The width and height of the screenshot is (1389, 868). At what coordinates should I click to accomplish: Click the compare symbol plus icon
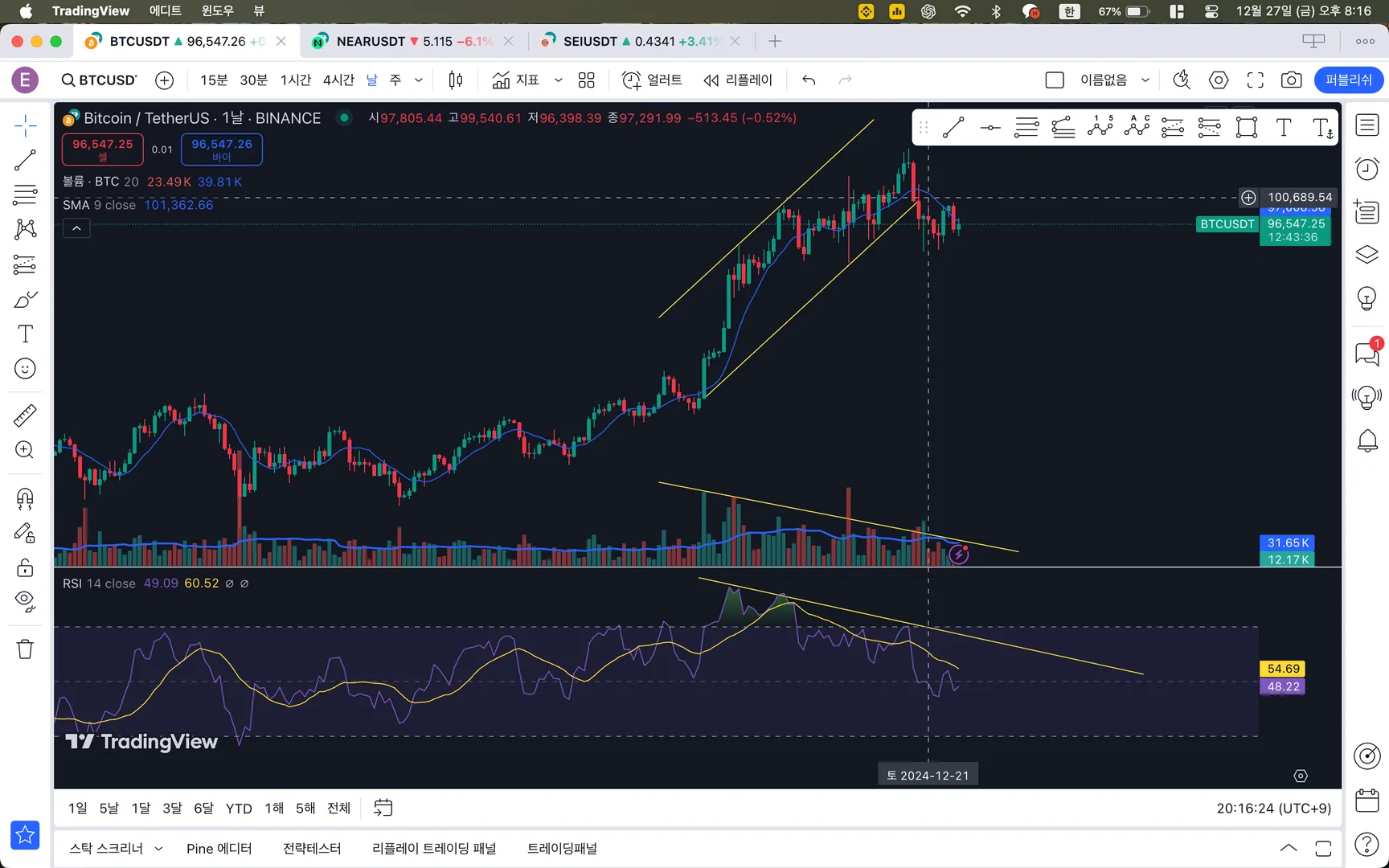(x=165, y=80)
